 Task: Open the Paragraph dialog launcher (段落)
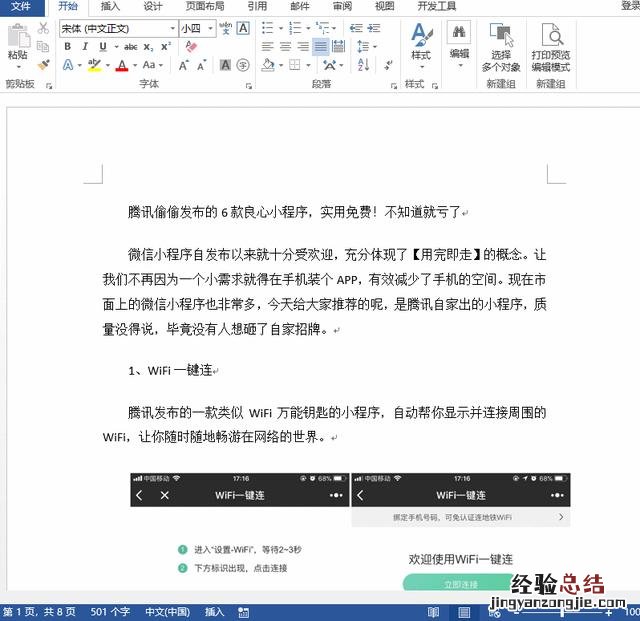tap(393, 85)
